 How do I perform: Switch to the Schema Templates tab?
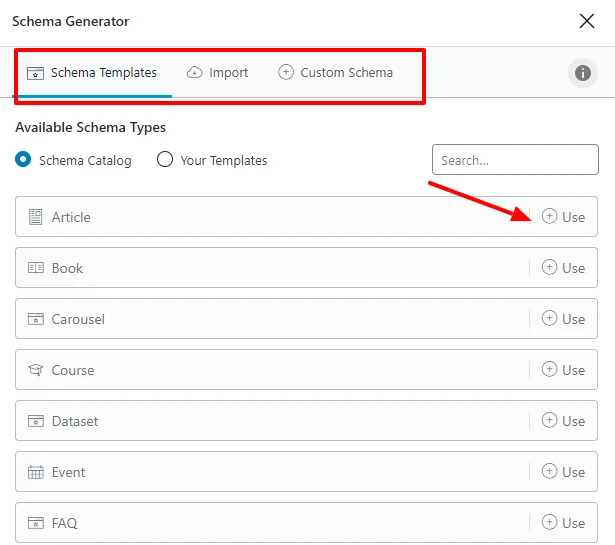pyautogui.click(x=92, y=73)
